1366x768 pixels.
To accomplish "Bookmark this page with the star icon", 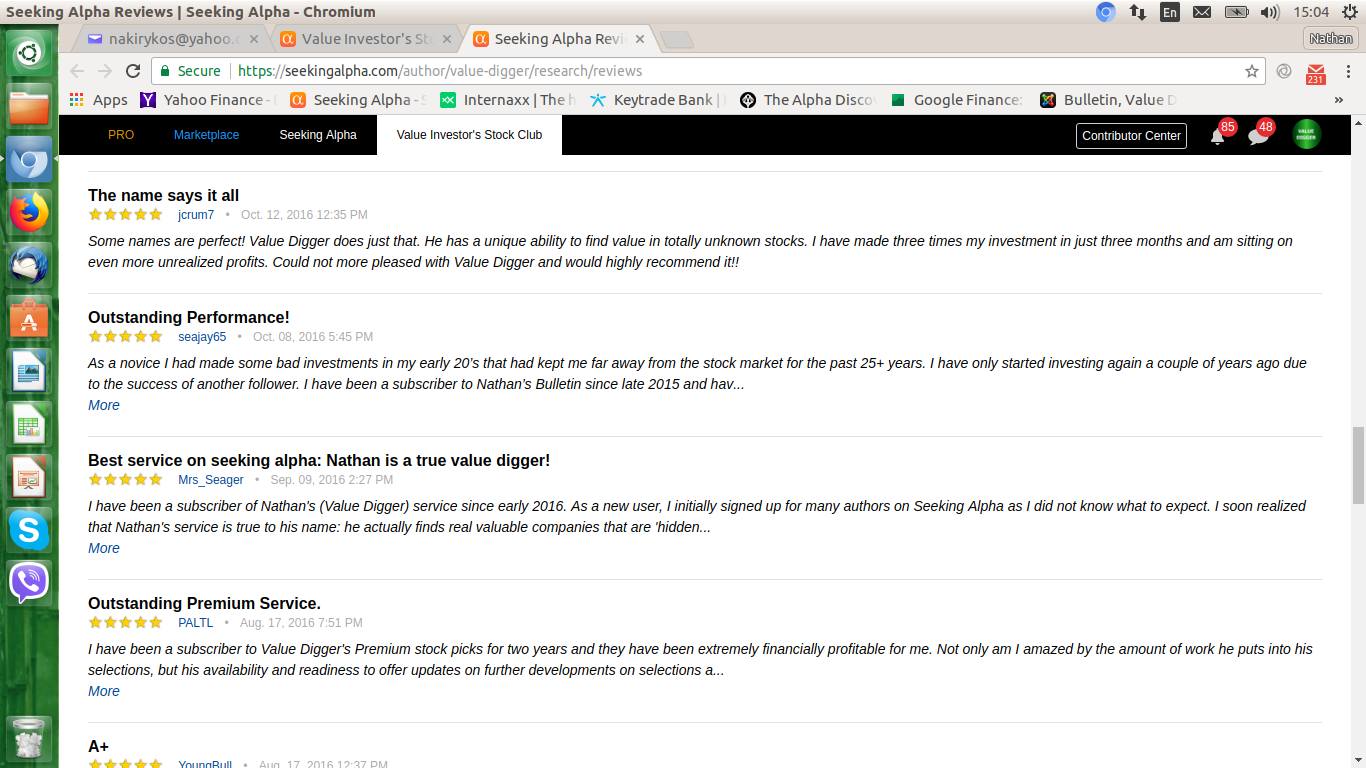I will [1251, 71].
